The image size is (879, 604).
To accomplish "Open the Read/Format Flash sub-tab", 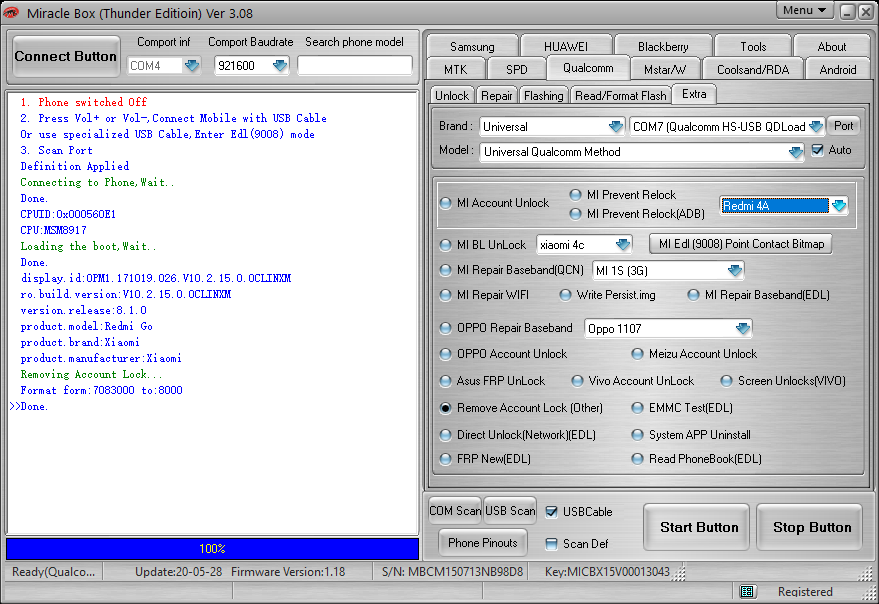I will [x=621, y=96].
